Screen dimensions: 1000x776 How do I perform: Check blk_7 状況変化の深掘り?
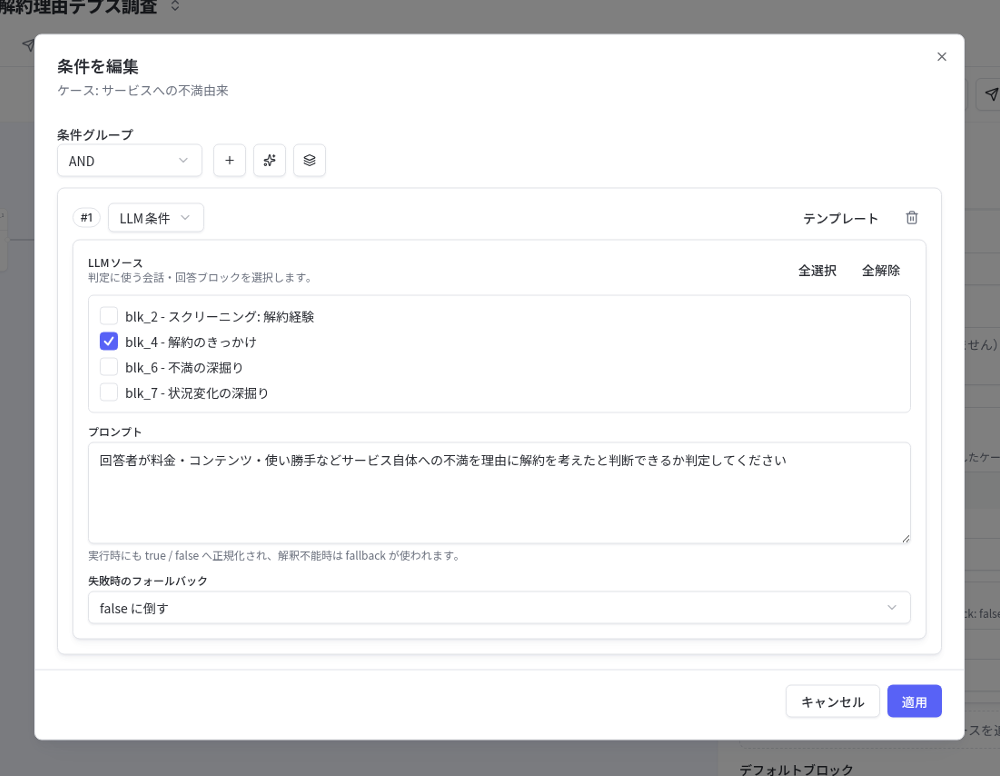pos(109,392)
